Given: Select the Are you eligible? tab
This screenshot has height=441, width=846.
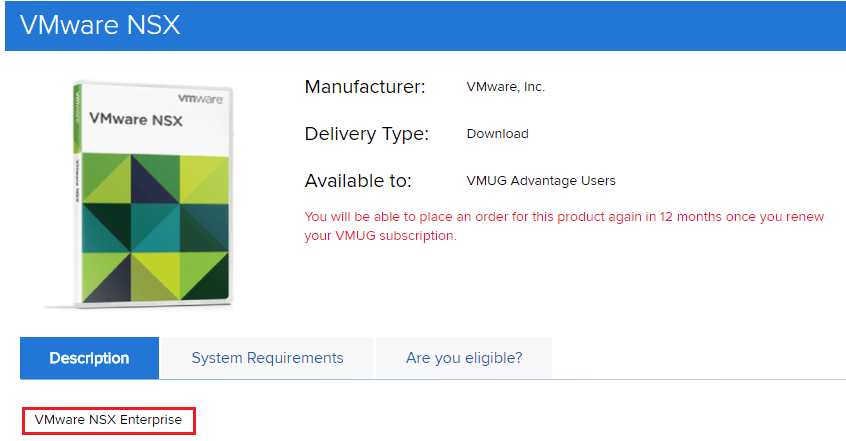Looking at the screenshot, I should tap(463, 358).
